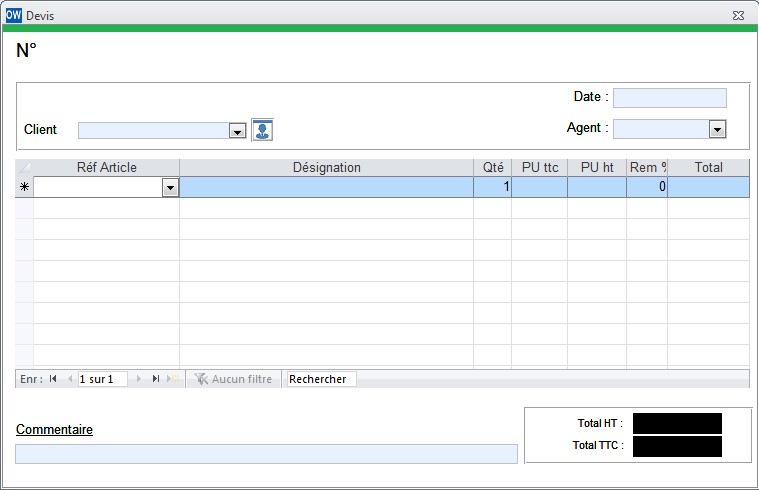Select all rows via grid corner
Viewport: 759px width, 490px height.
click(24, 168)
